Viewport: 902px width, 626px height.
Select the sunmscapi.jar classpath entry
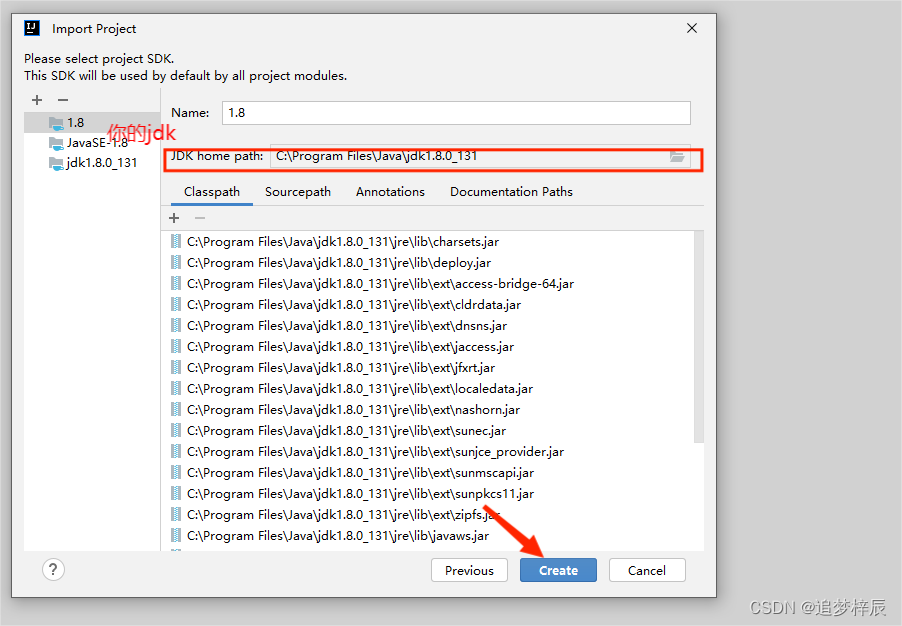[x=427, y=473]
